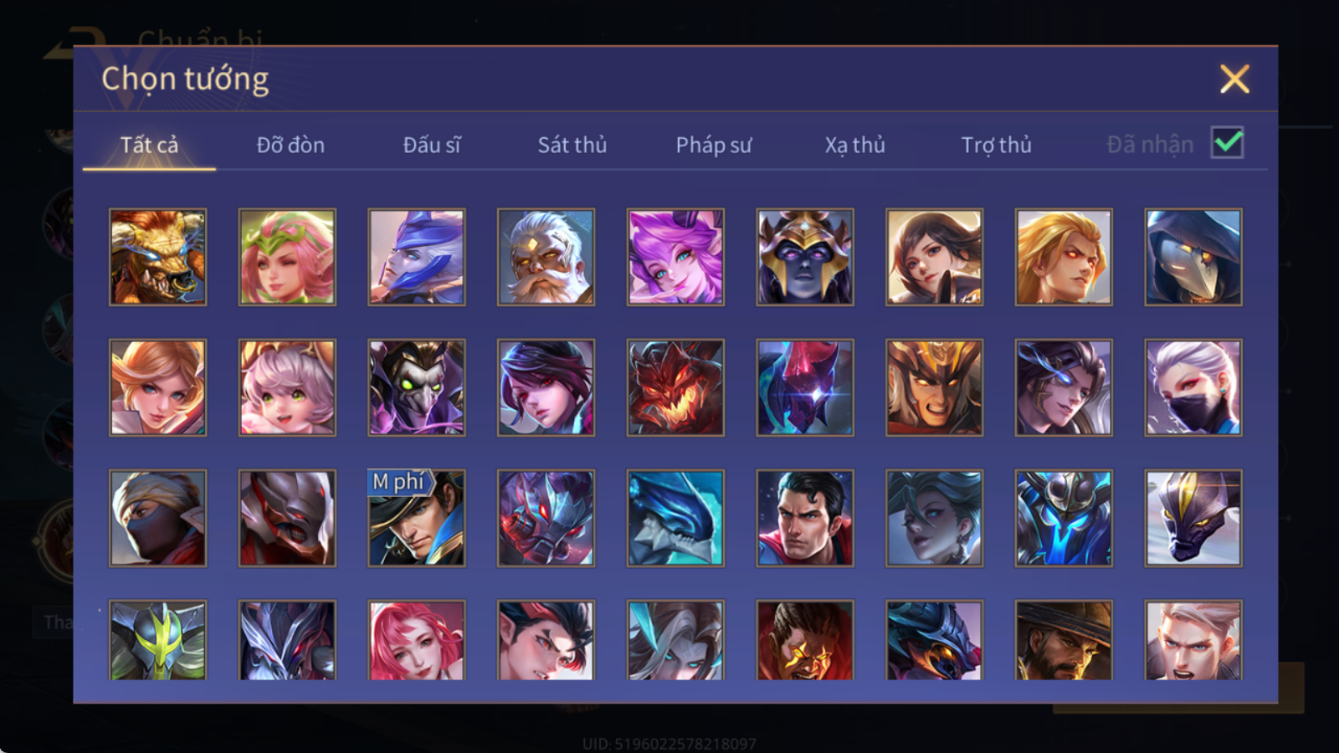The width and height of the screenshot is (1339, 753).
Task: Switch to Xạ thủ category
Action: tap(855, 145)
